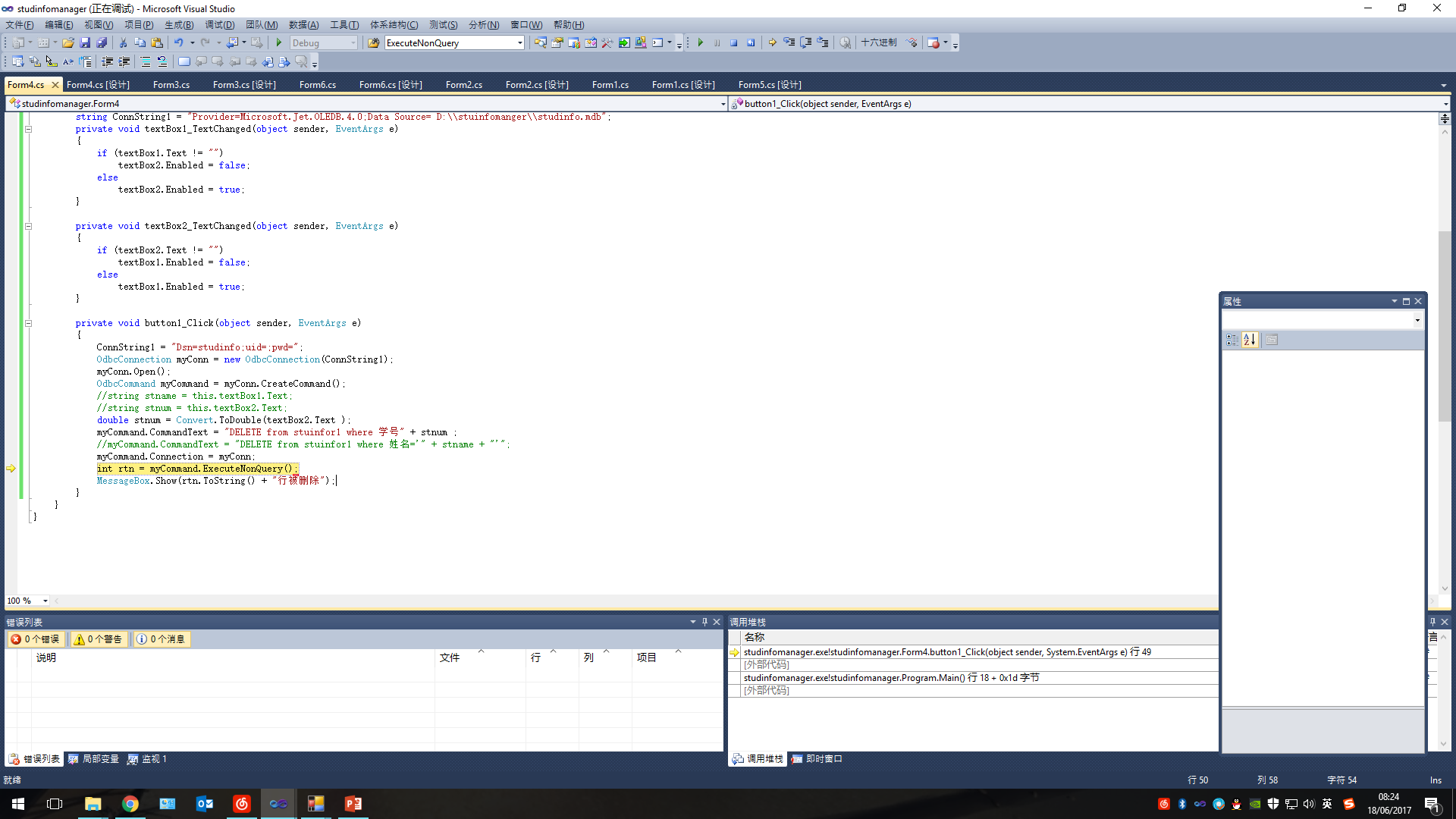Click the categorized view icon in 属性 panel
The height and width of the screenshot is (819, 1456).
1232,340
